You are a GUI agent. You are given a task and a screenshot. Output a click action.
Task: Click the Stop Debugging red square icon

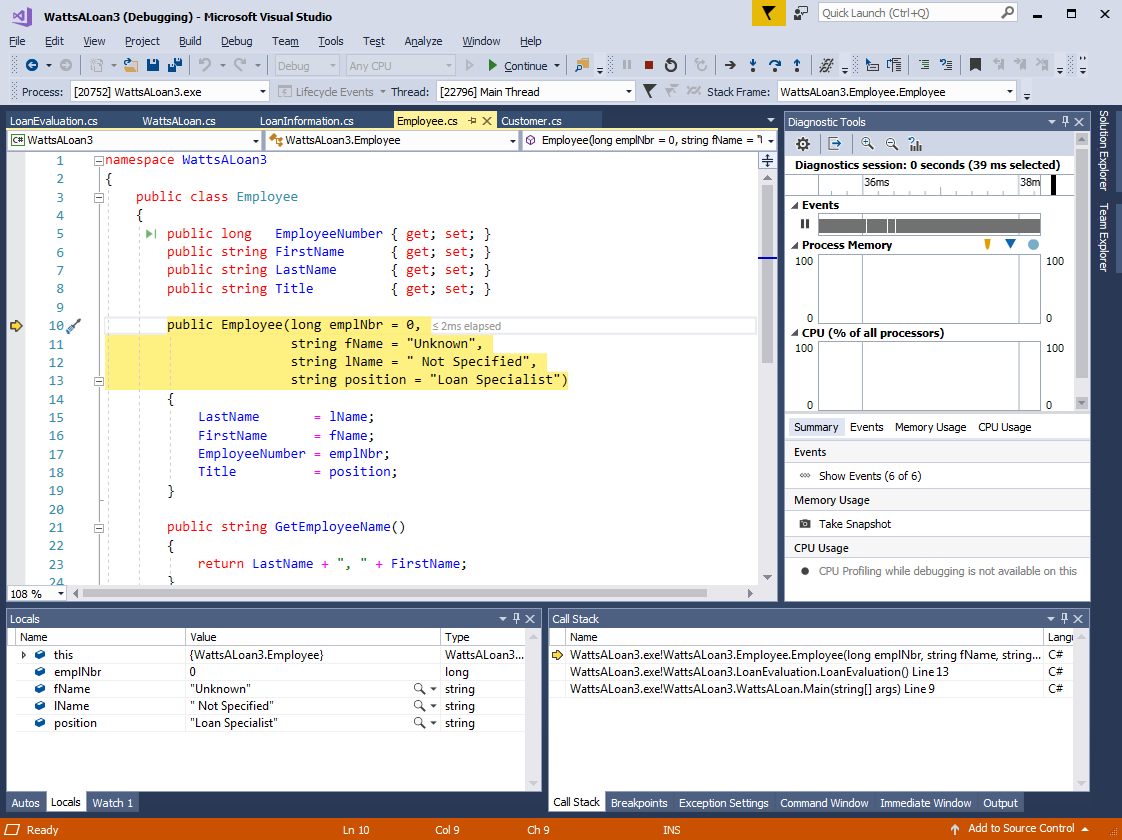click(x=649, y=65)
